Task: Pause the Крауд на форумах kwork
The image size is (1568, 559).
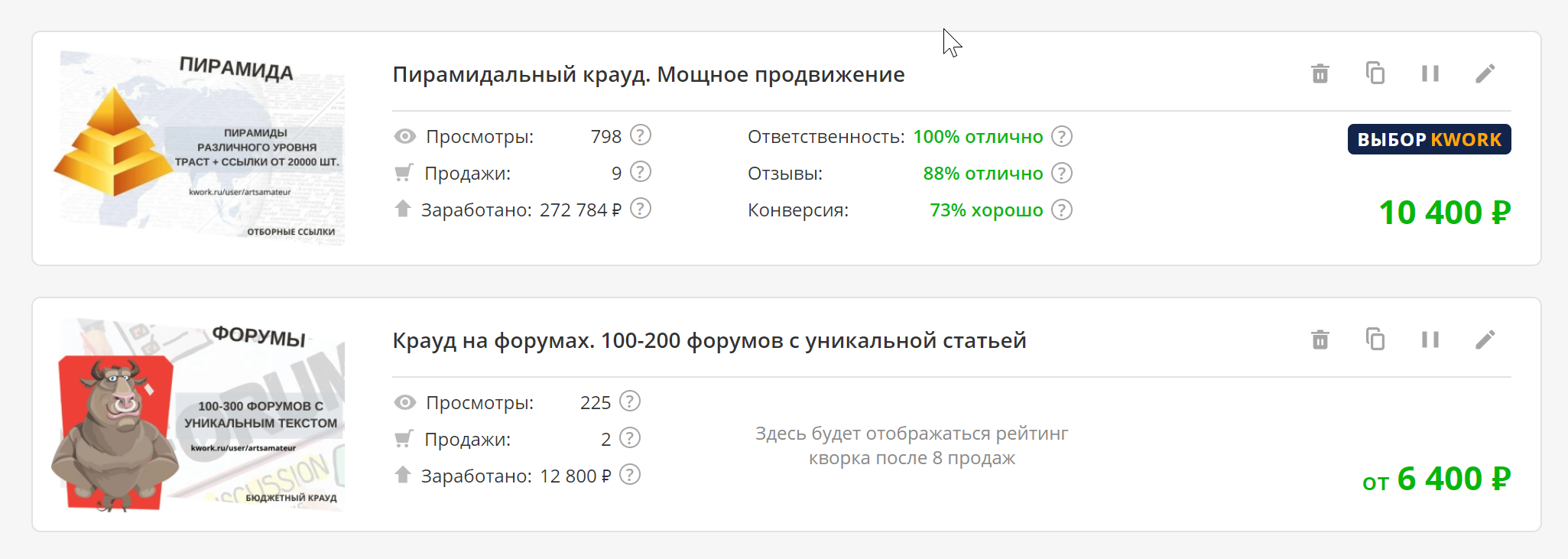Action: 1430,340
